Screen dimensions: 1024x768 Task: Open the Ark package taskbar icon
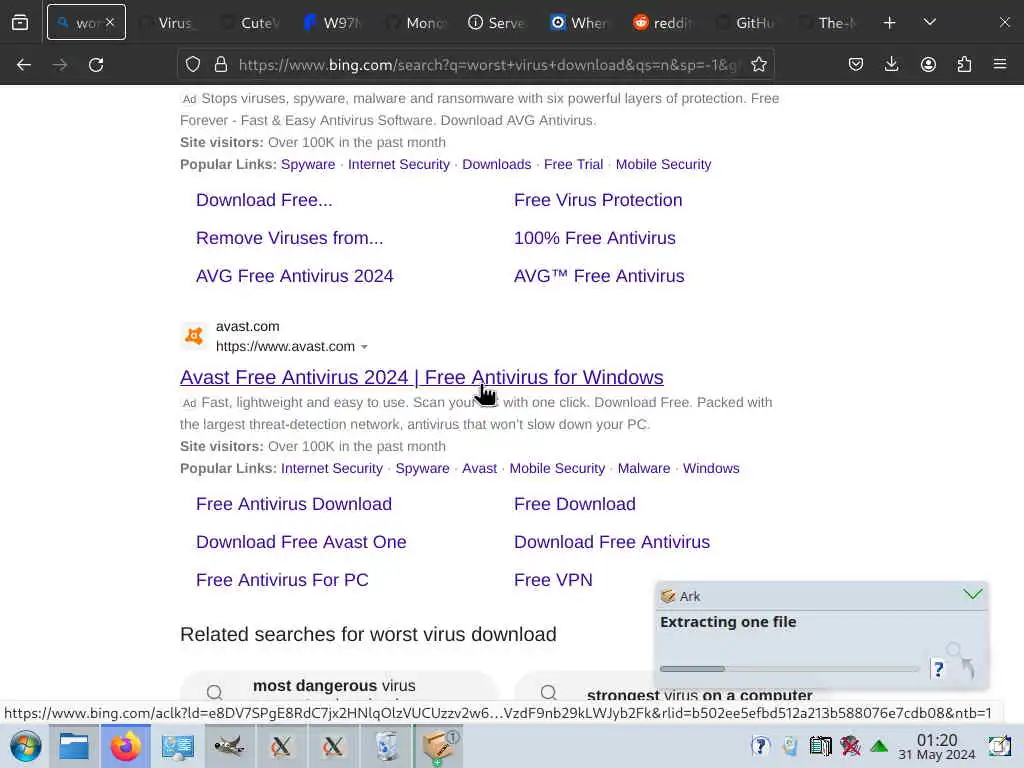point(438,746)
